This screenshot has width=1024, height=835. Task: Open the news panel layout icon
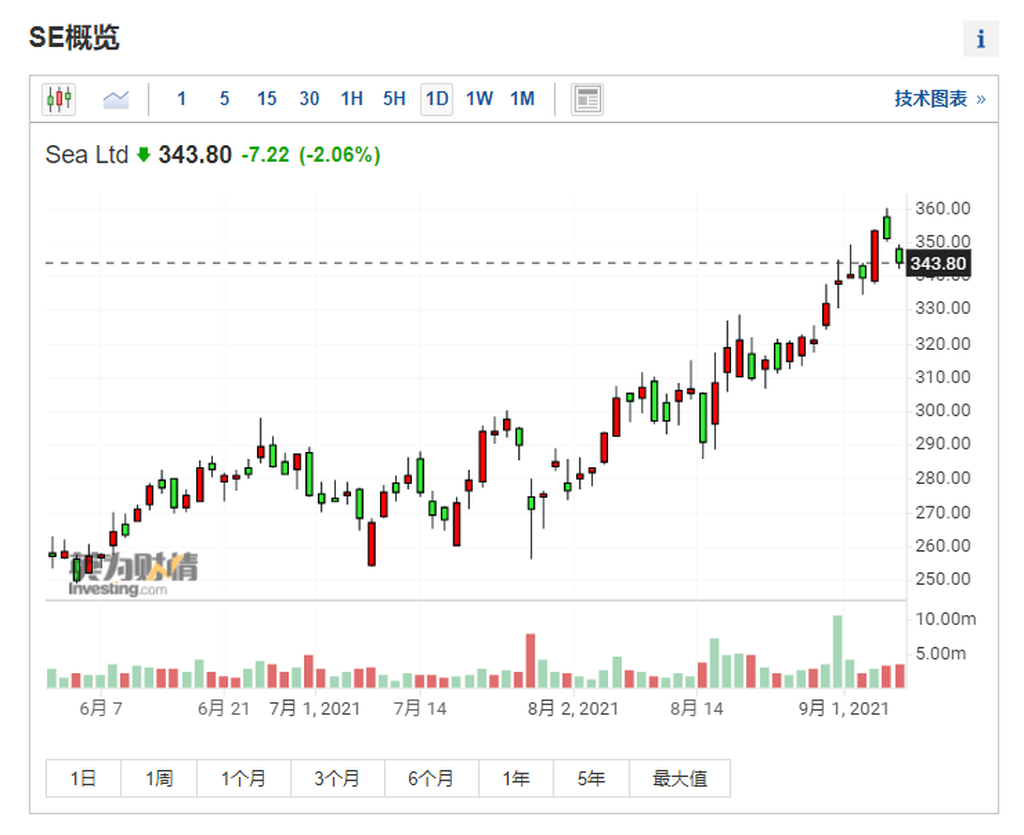click(x=587, y=99)
